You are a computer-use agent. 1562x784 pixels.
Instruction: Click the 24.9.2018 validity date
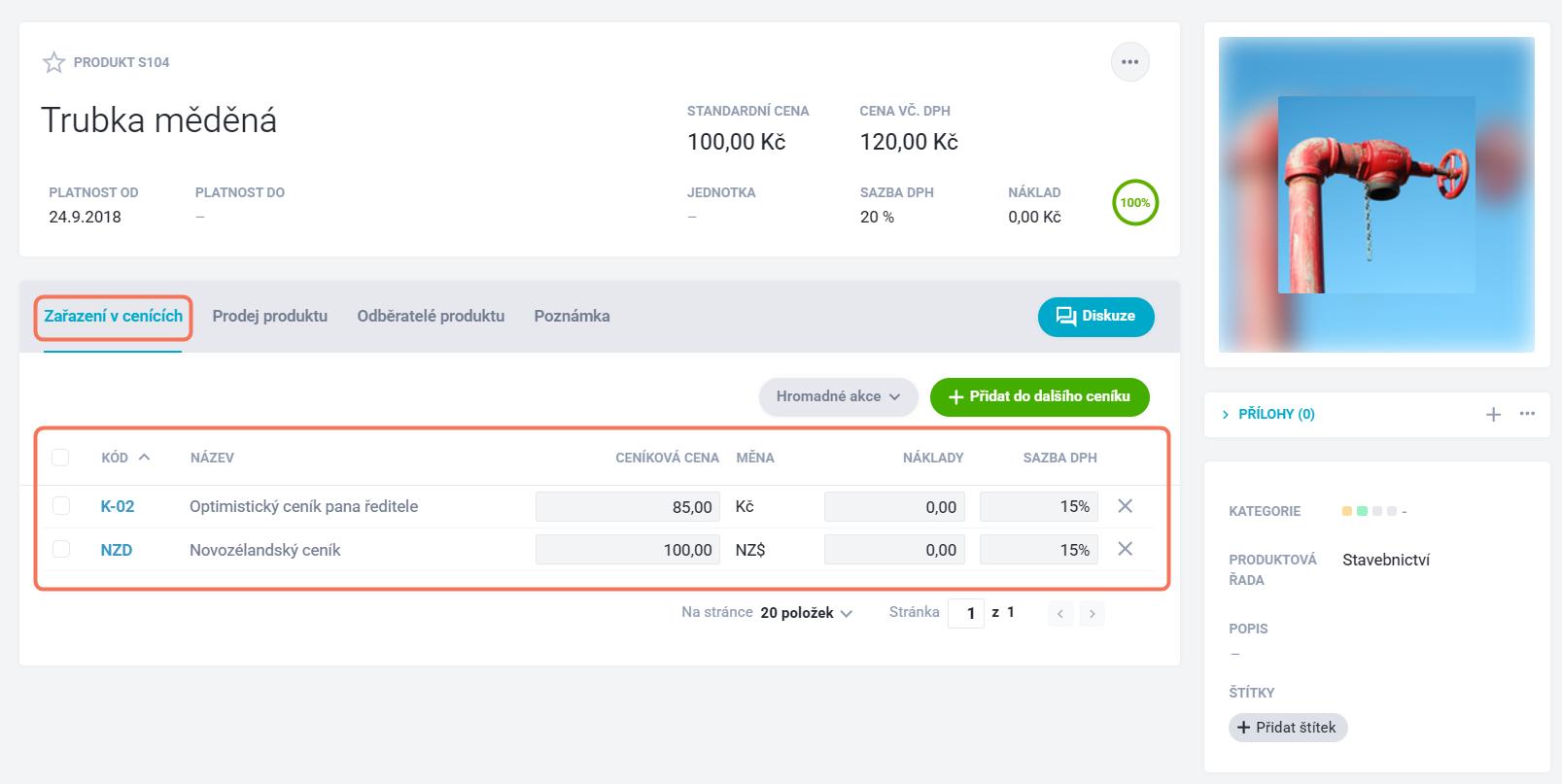point(85,217)
